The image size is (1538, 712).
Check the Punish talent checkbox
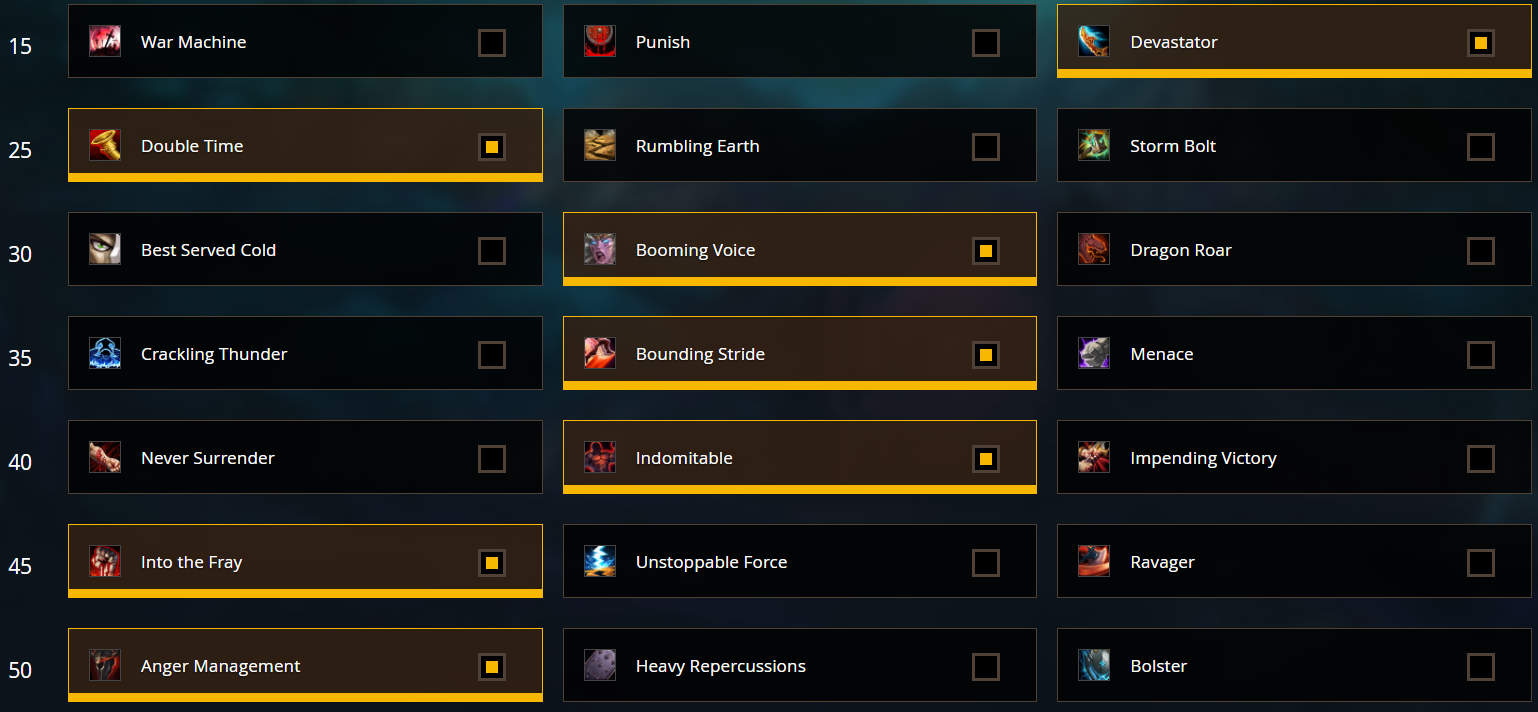pyautogui.click(x=986, y=43)
